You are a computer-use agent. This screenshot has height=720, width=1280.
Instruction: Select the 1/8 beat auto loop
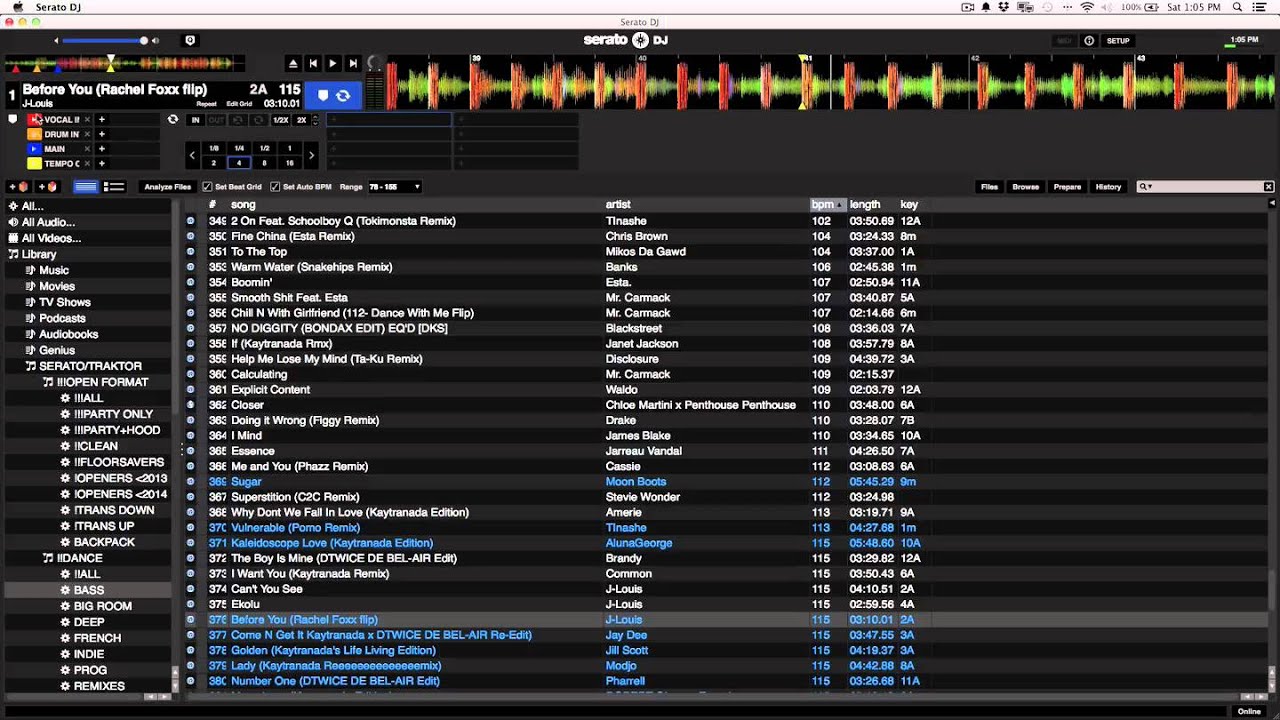[x=213, y=148]
